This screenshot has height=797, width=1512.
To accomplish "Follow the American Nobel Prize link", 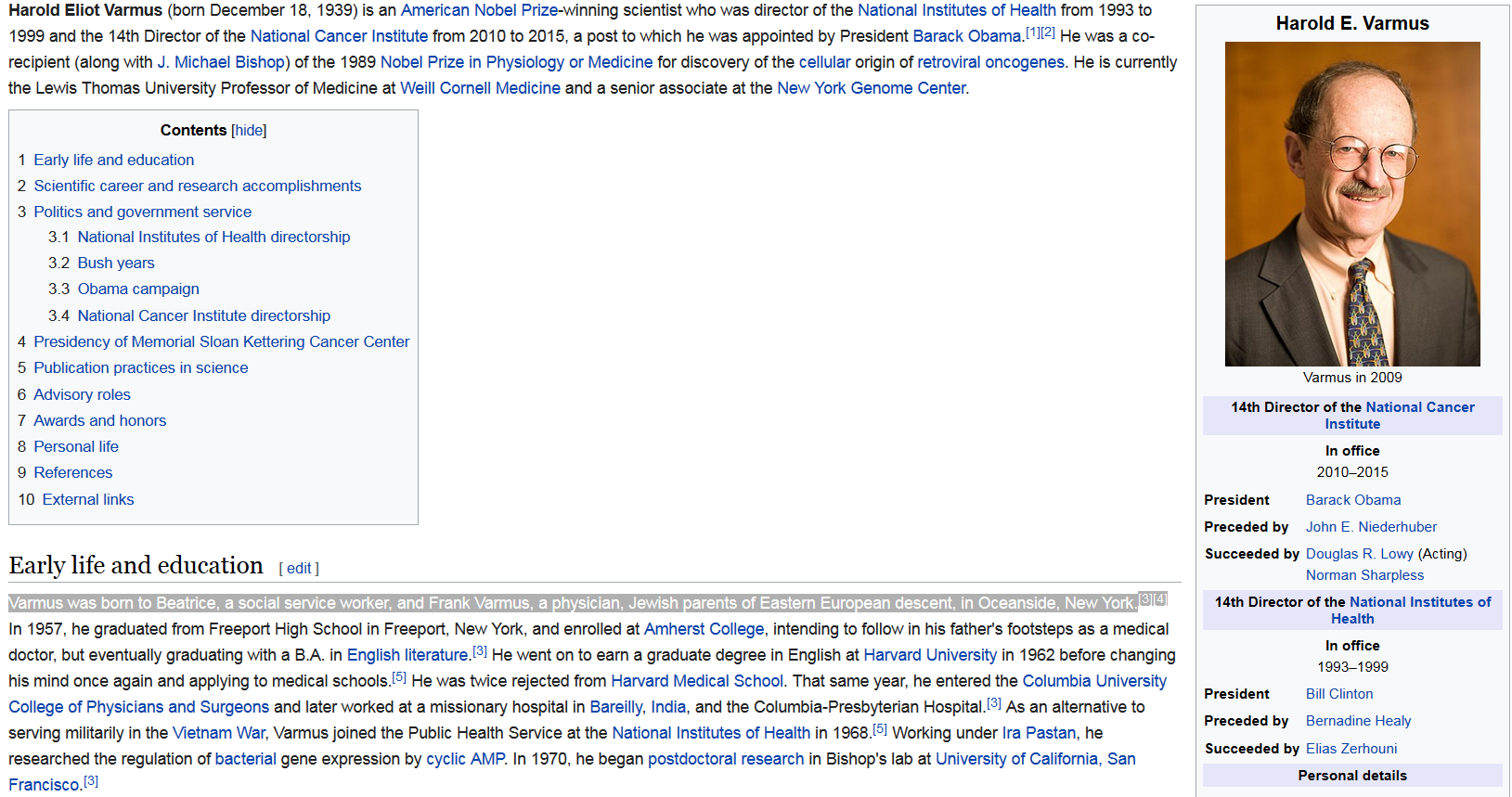I will click(479, 10).
